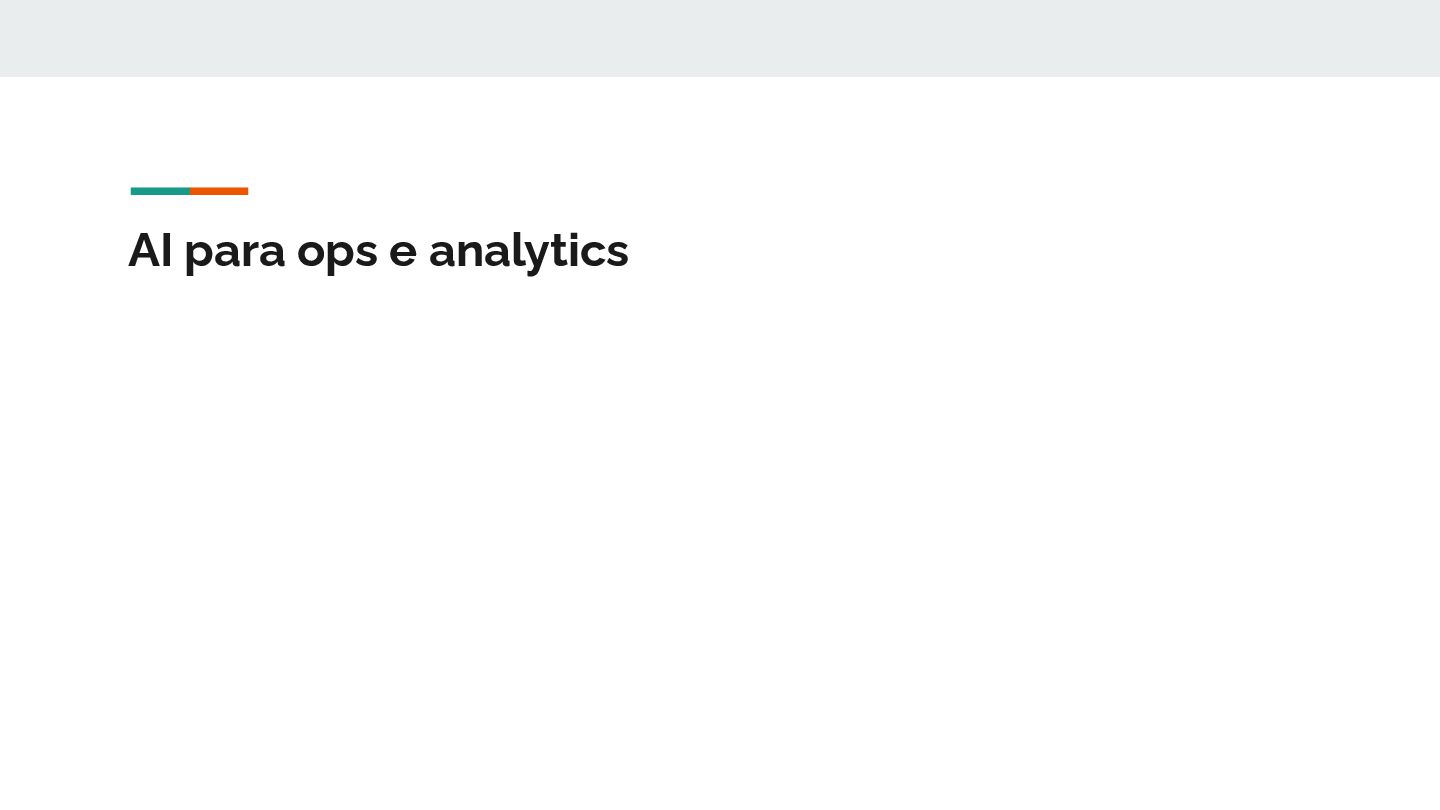Screen dimensions: 1440x810
Task: Click the capital "A" starting the title
Action: (144, 250)
